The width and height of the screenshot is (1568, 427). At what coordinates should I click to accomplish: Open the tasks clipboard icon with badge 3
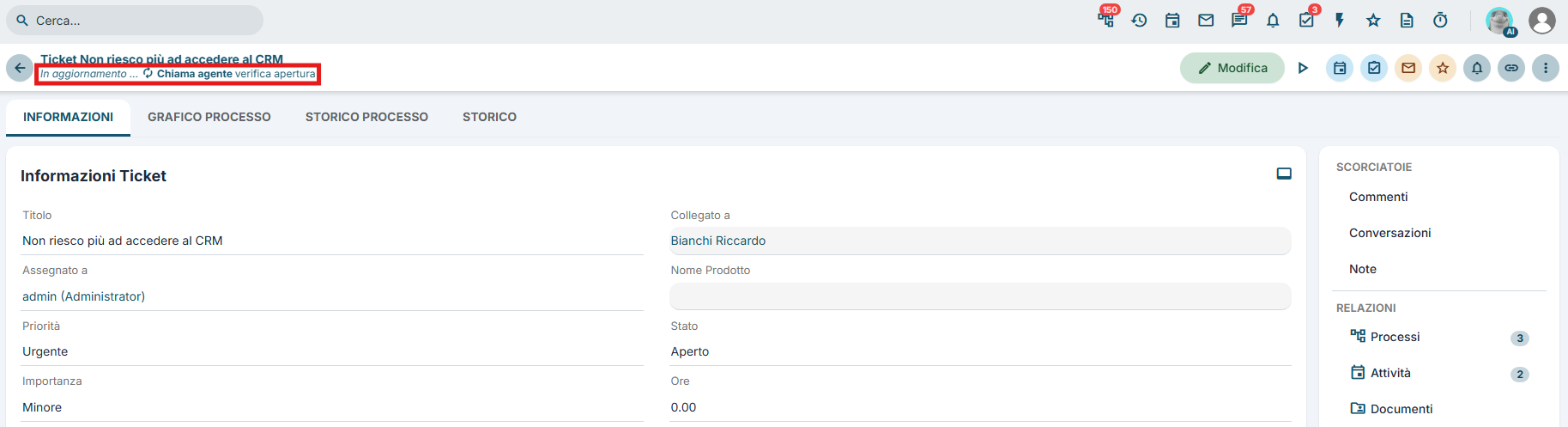(x=1306, y=20)
